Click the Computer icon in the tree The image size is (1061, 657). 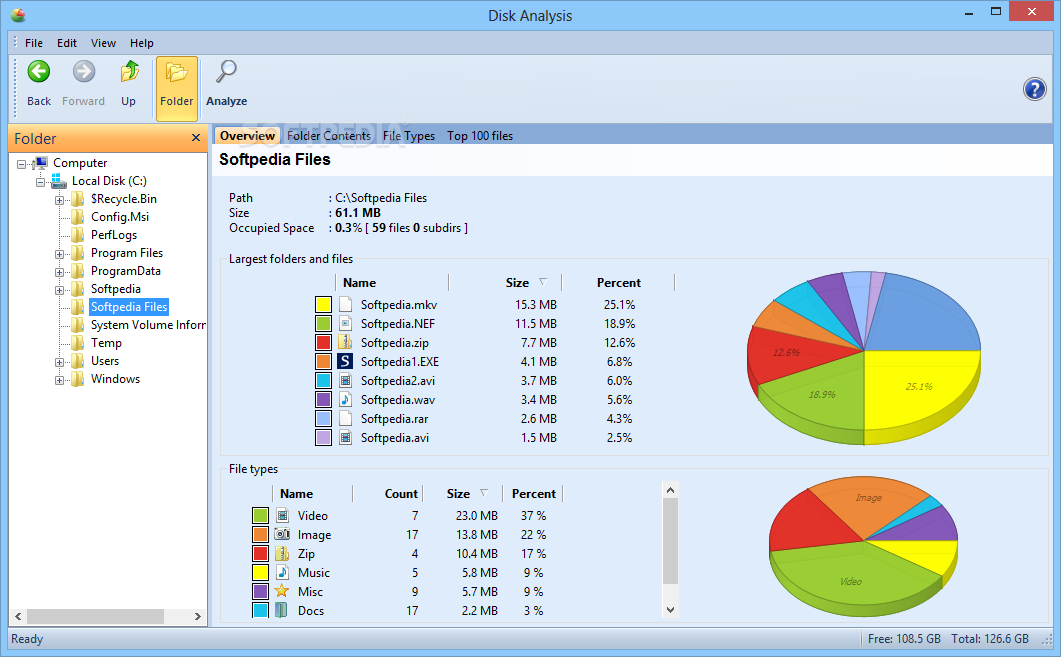(41, 163)
